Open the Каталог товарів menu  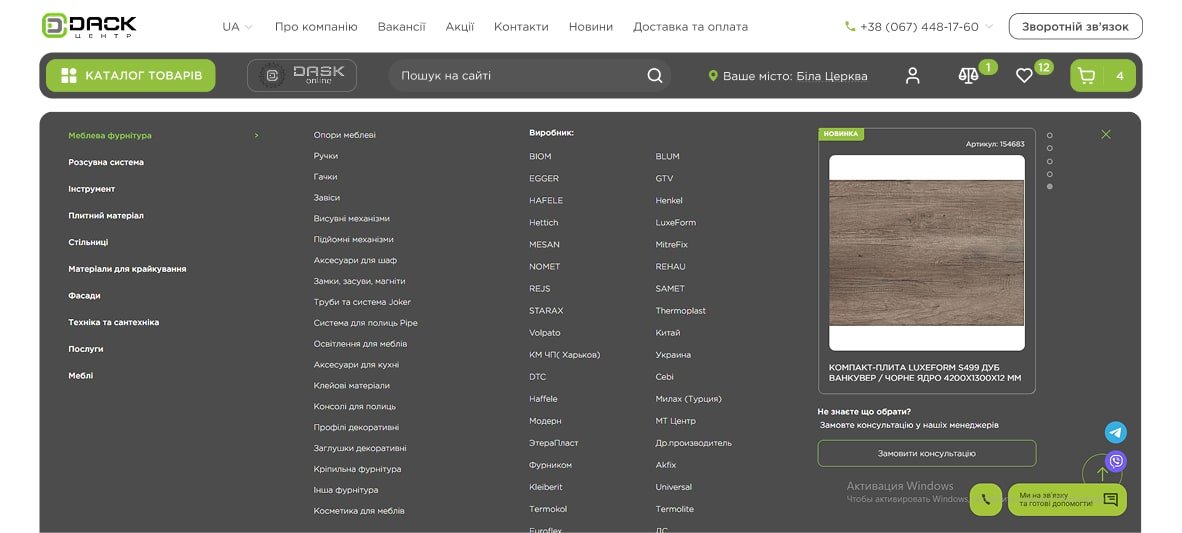click(x=130, y=76)
